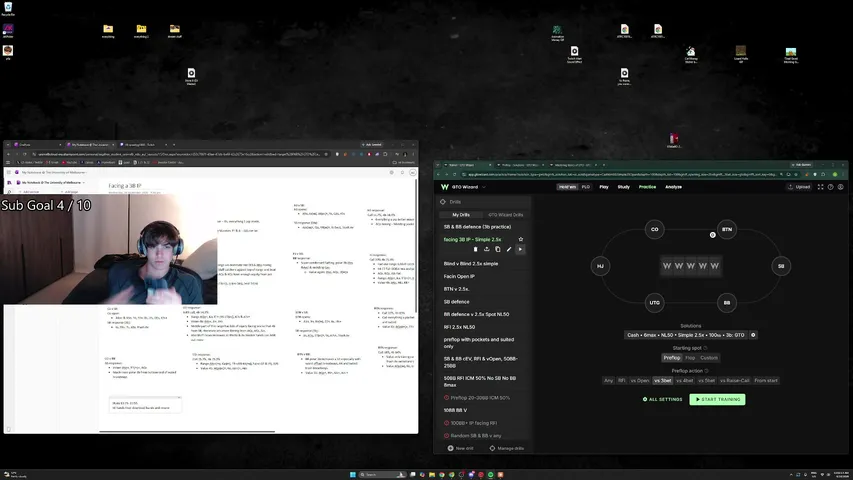The width and height of the screenshot is (853, 480).
Task: Select the SB seat on the poker table
Action: [x=781, y=266]
